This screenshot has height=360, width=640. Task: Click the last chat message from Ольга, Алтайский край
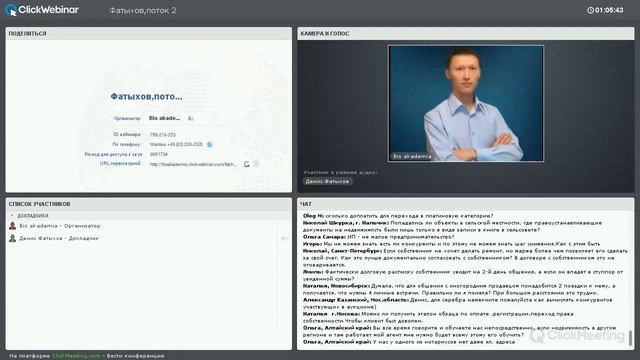coord(409,342)
